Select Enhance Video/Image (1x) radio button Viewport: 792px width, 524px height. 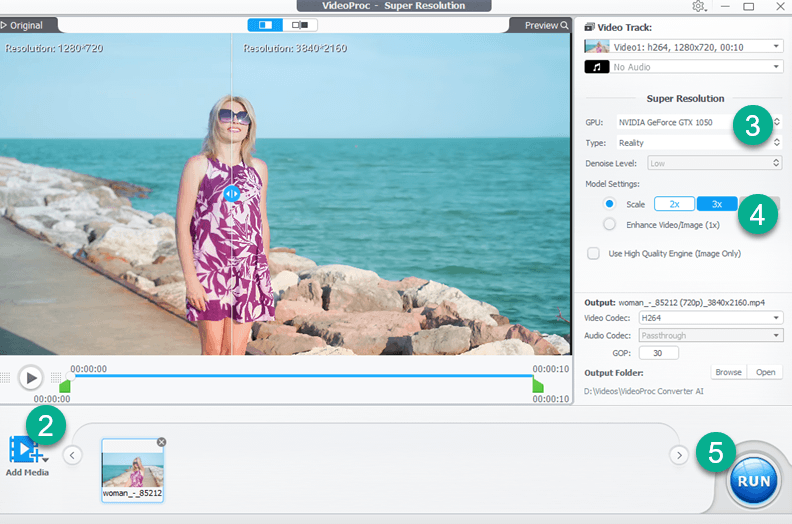[x=609, y=224]
